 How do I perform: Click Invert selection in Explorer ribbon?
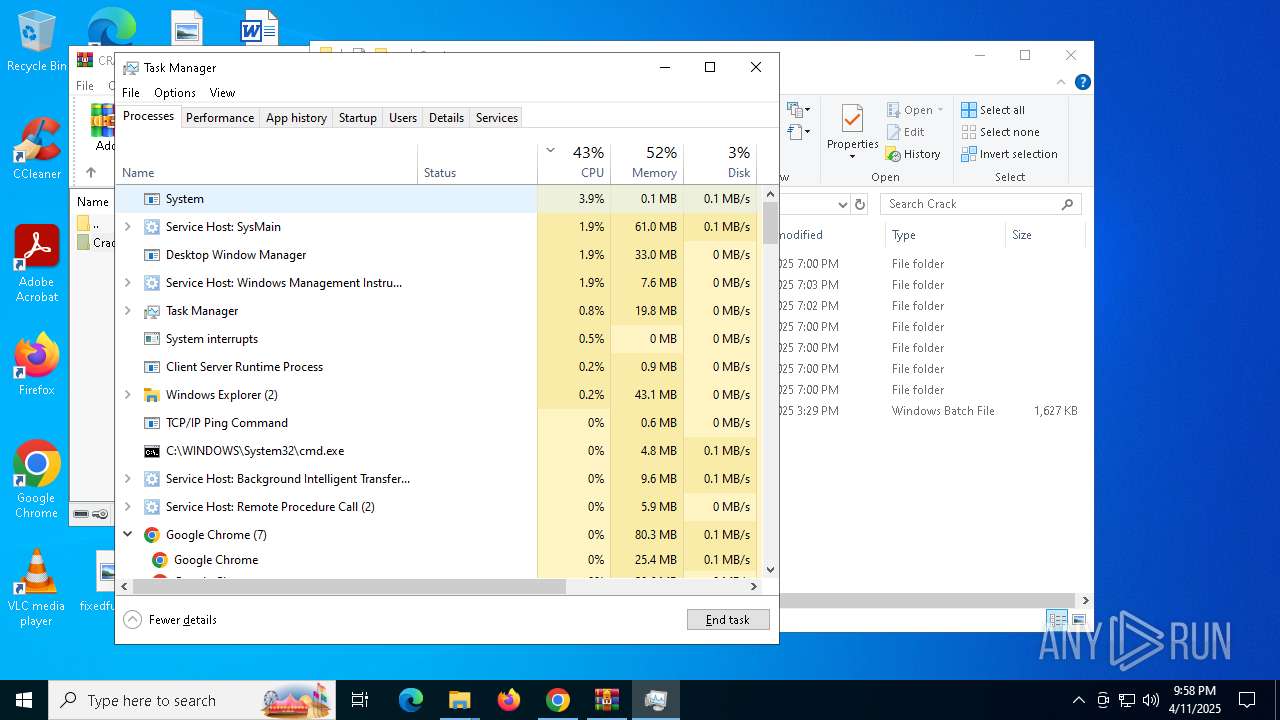[x=1009, y=154]
